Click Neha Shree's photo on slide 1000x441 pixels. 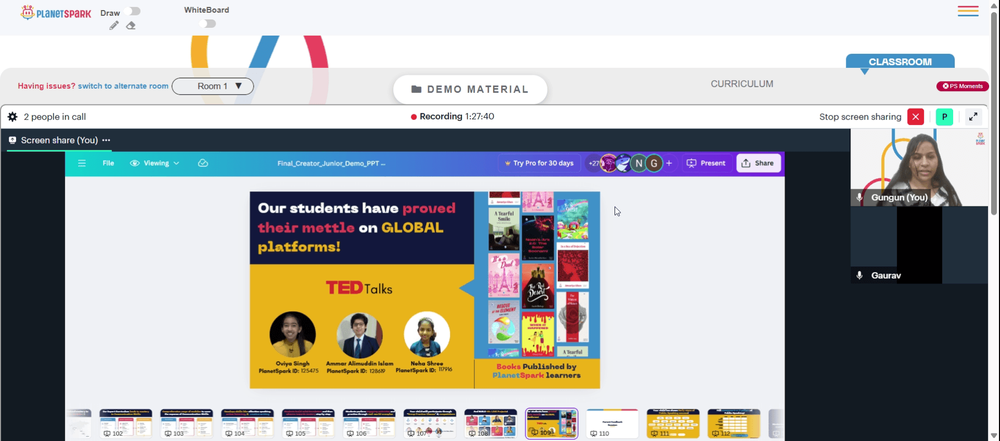(x=427, y=334)
